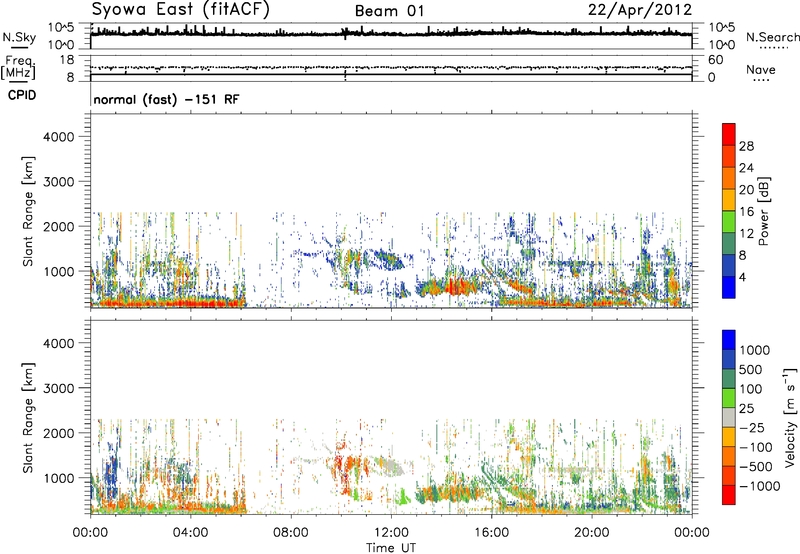Viewport: 800px width, 554px height.
Task: Click the 'Velocity [m s⁻¹]' colorbar title
Action: point(790,417)
